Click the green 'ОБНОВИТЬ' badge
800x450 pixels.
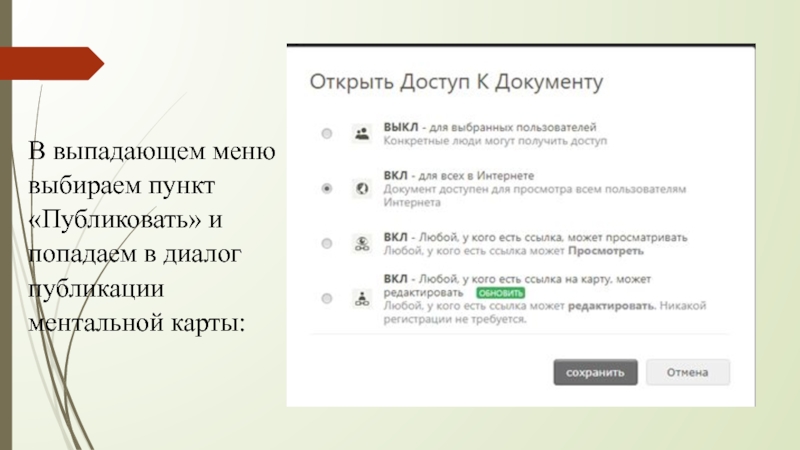[501, 293]
